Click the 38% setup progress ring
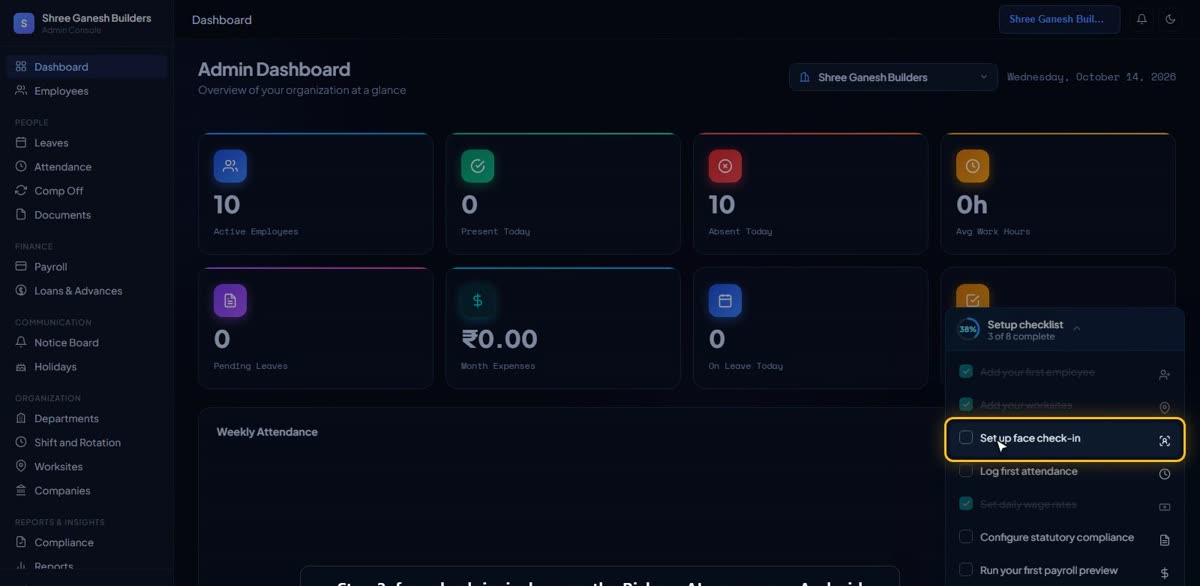Image resolution: width=1200 pixels, height=586 pixels. pos(968,329)
